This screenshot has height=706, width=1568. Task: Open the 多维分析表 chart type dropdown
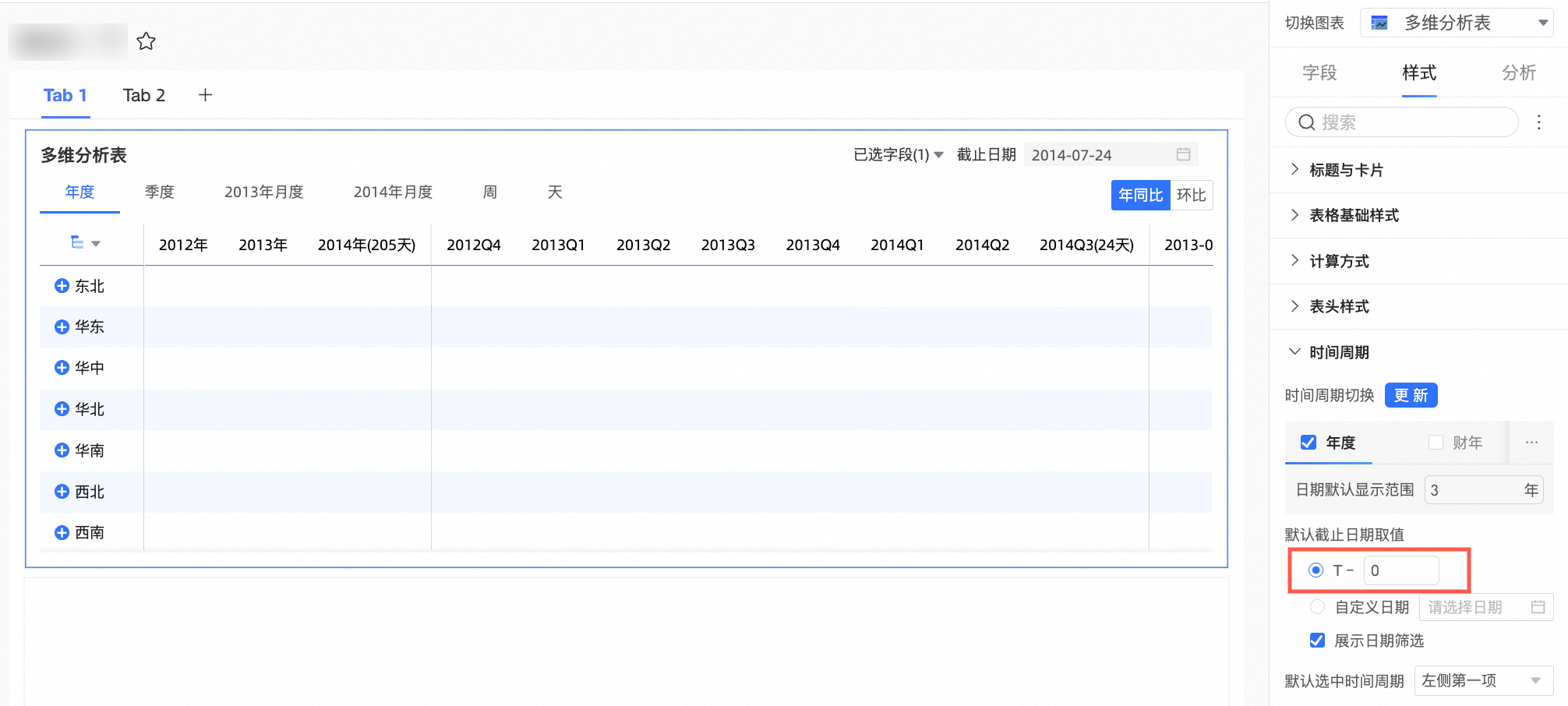point(1457,23)
